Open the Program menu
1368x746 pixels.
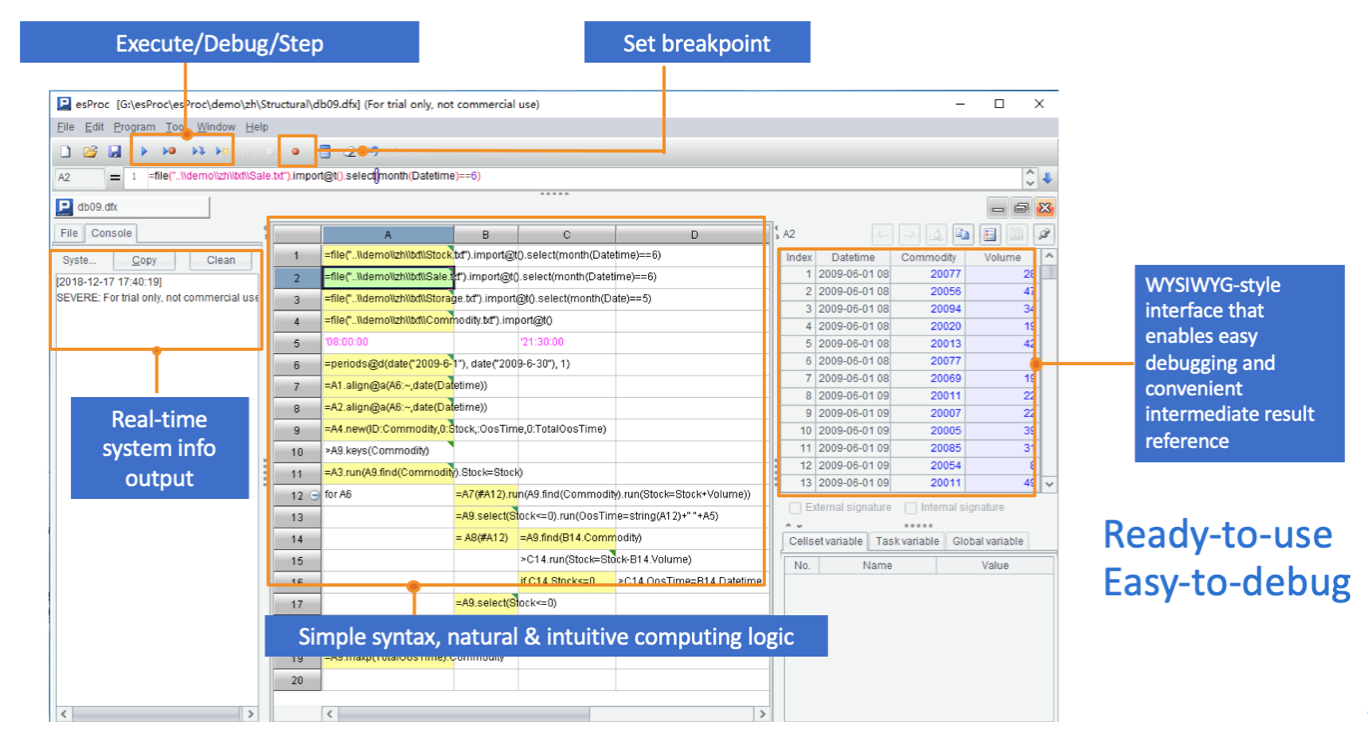pyautogui.click(x=134, y=127)
